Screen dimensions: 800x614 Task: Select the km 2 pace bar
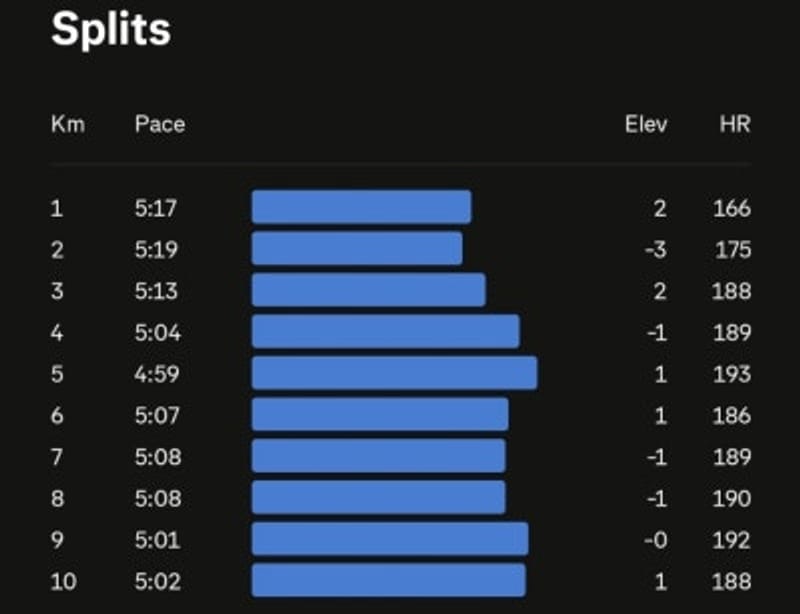coord(357,249)
